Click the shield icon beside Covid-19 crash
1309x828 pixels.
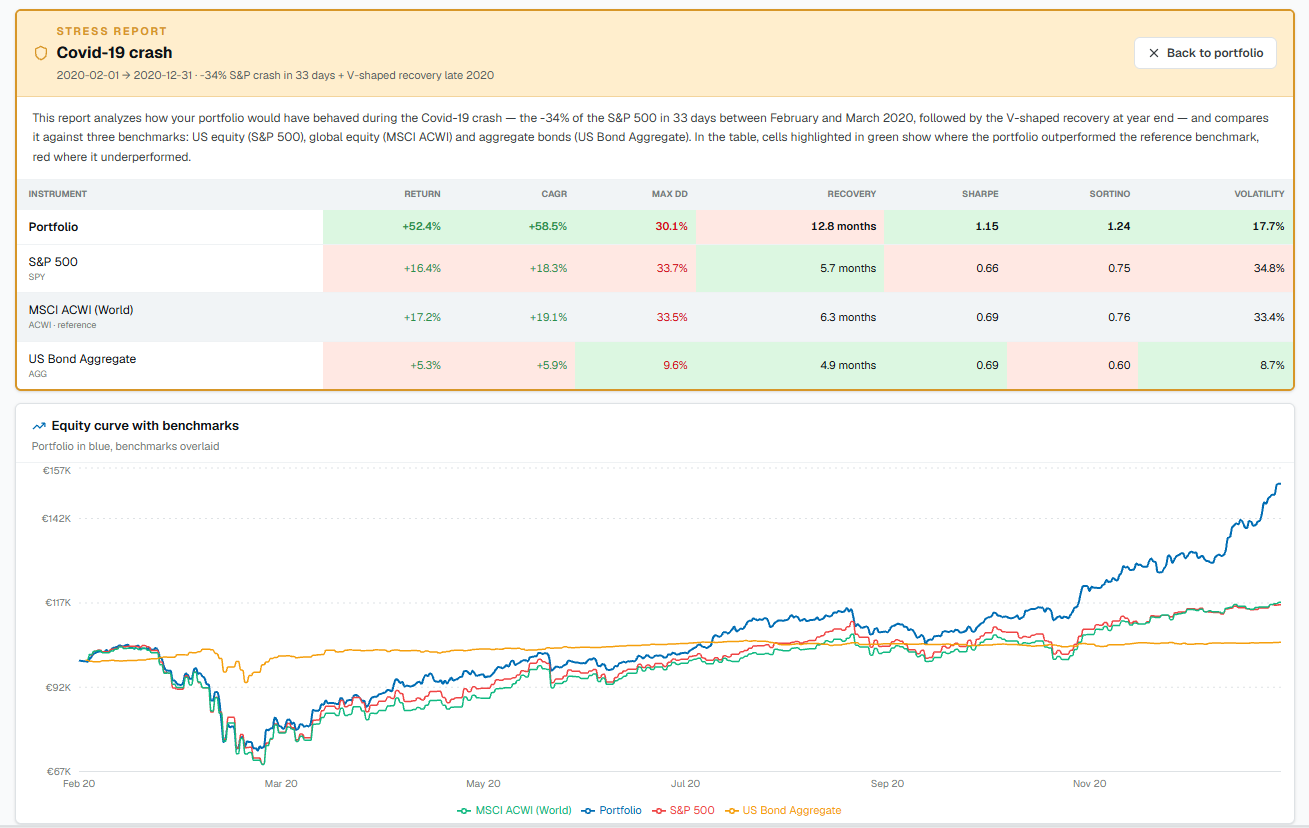[x=41, y=53]
